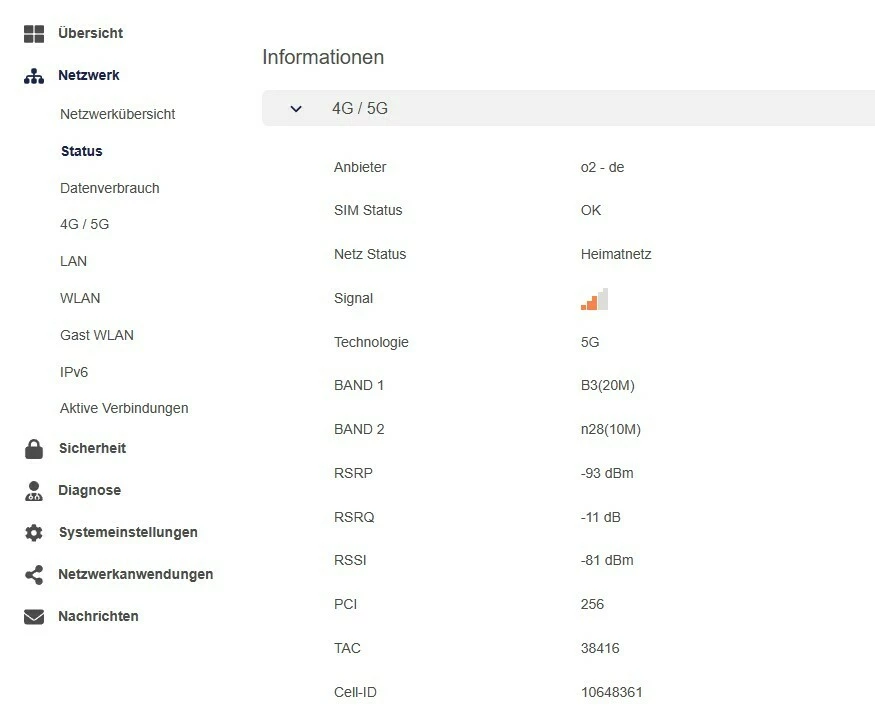The height and width of the screenshot is (718, 875).
Task: Go to 4G / 5G sidebar settings
Action: [84, 224]
